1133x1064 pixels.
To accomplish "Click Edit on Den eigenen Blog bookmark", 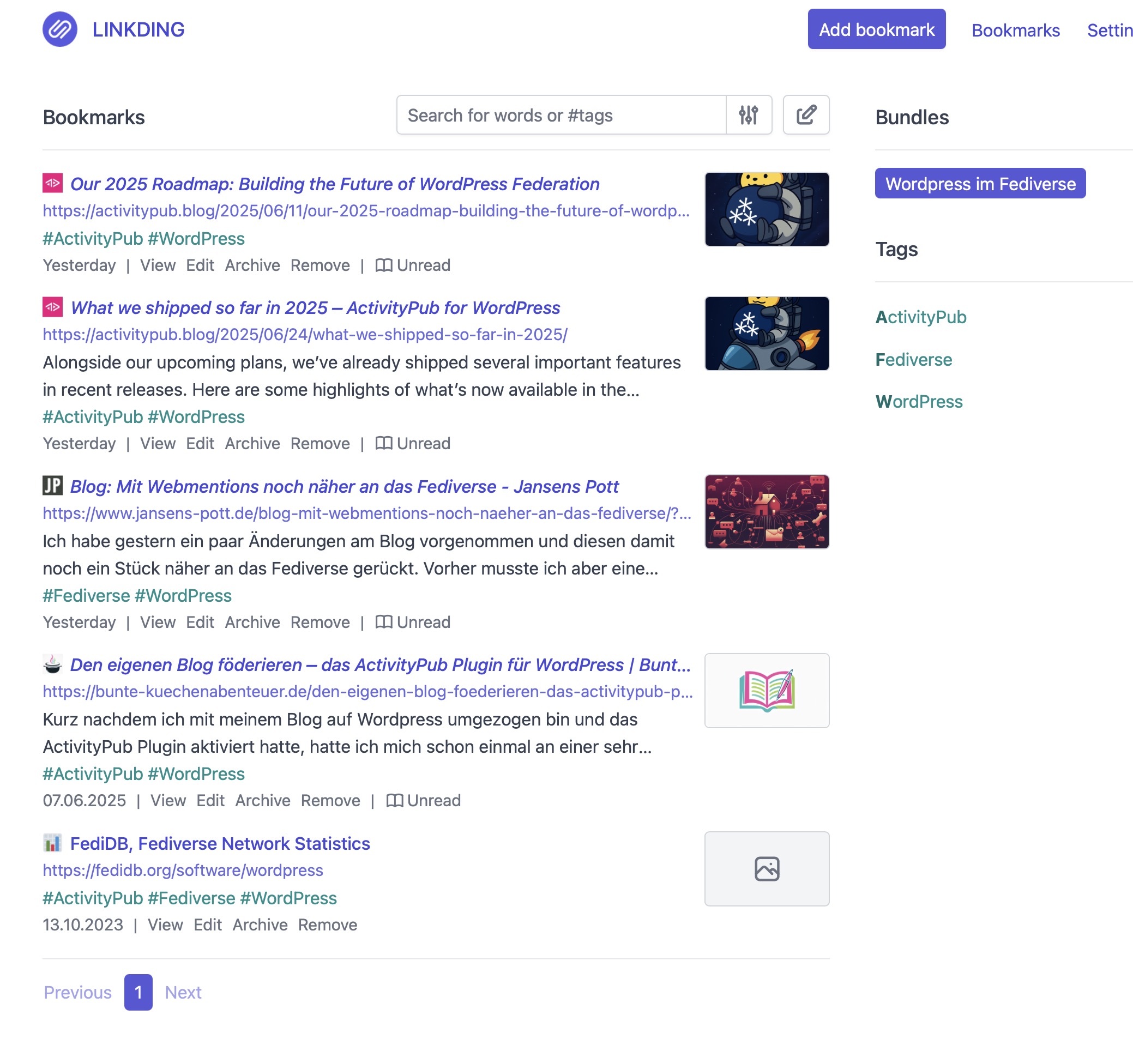I will point(210,801).
